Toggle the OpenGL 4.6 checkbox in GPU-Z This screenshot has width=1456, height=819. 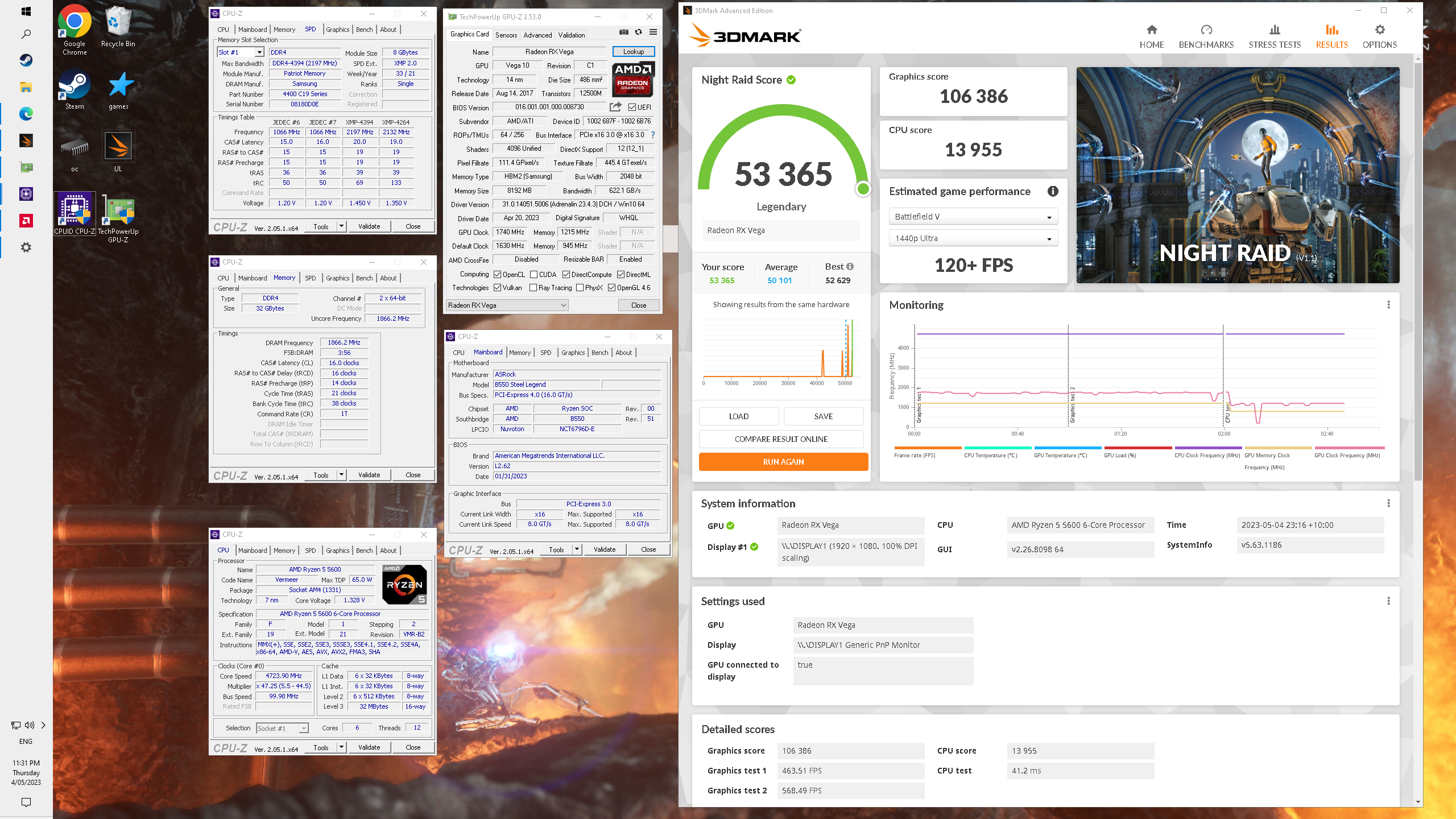pos(611,288)
